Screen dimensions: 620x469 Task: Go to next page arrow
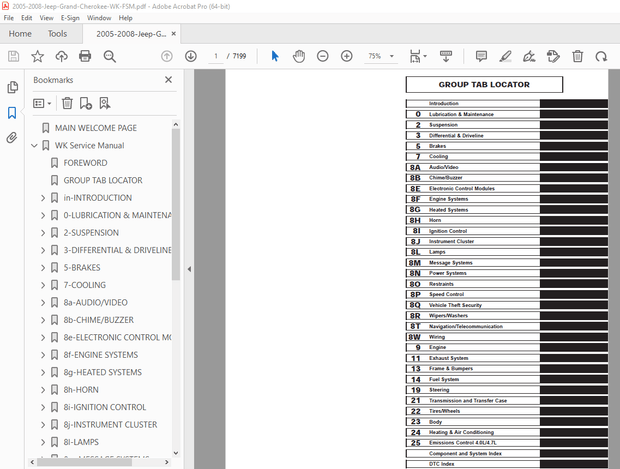191,56
